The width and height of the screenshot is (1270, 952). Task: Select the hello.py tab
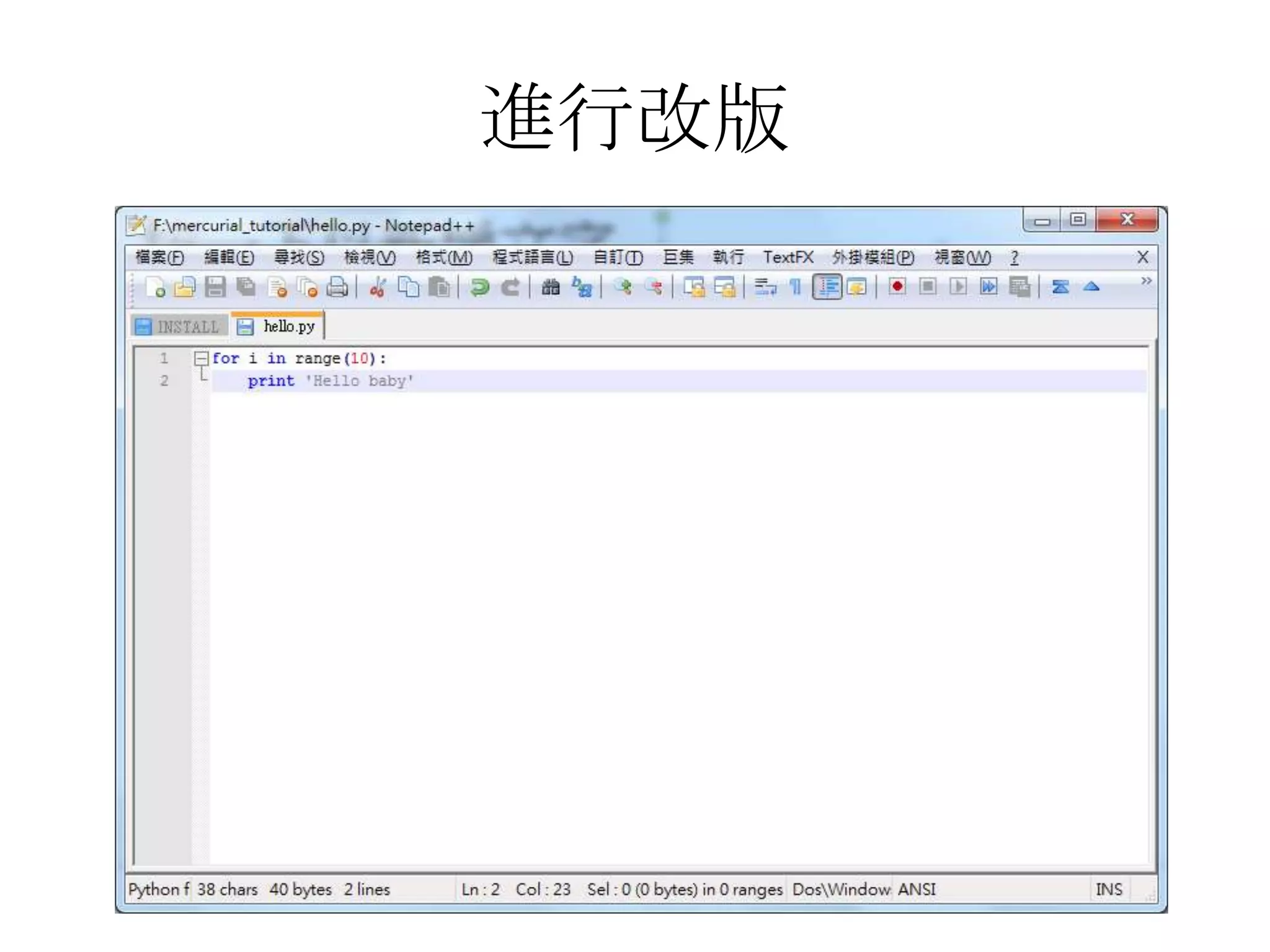(x=277, y=326)
